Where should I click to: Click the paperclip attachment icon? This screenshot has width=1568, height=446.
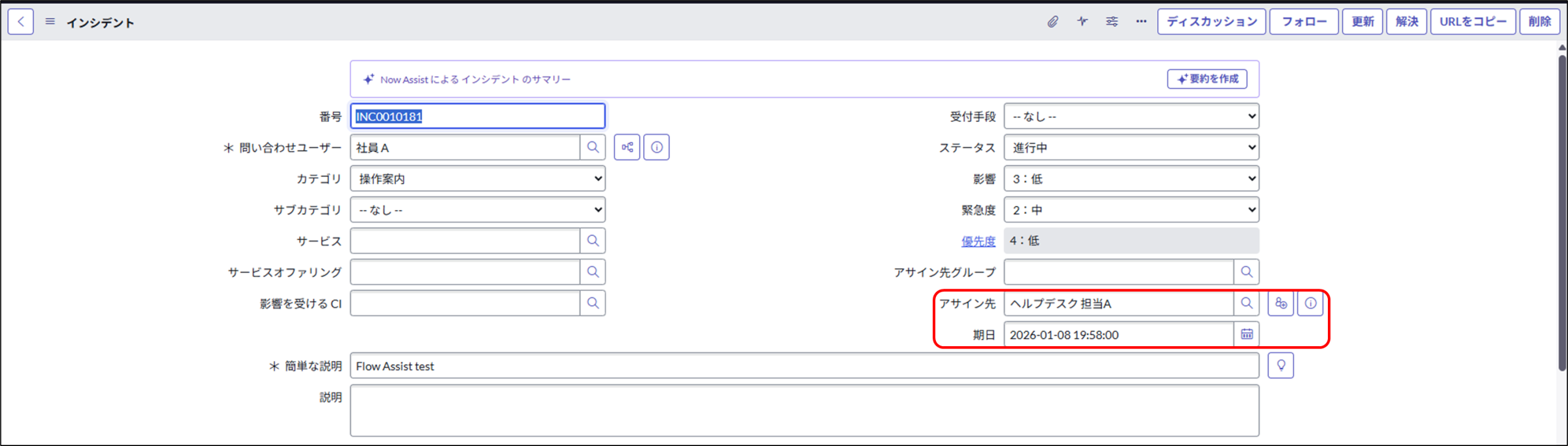coord(1052,22)
